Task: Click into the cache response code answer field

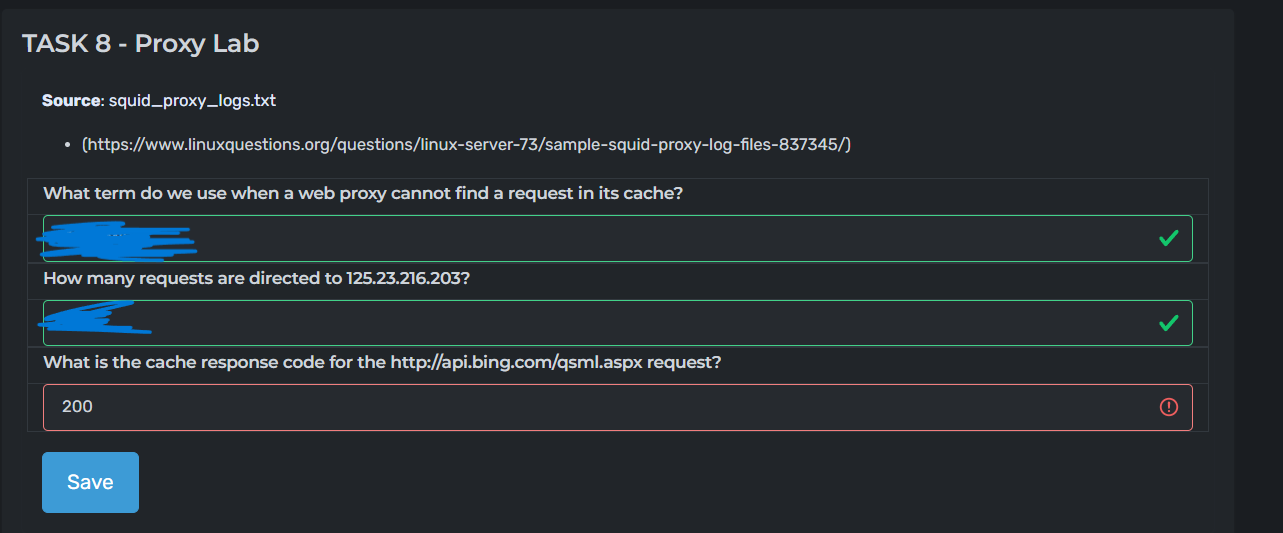Action: coord(600,407)
